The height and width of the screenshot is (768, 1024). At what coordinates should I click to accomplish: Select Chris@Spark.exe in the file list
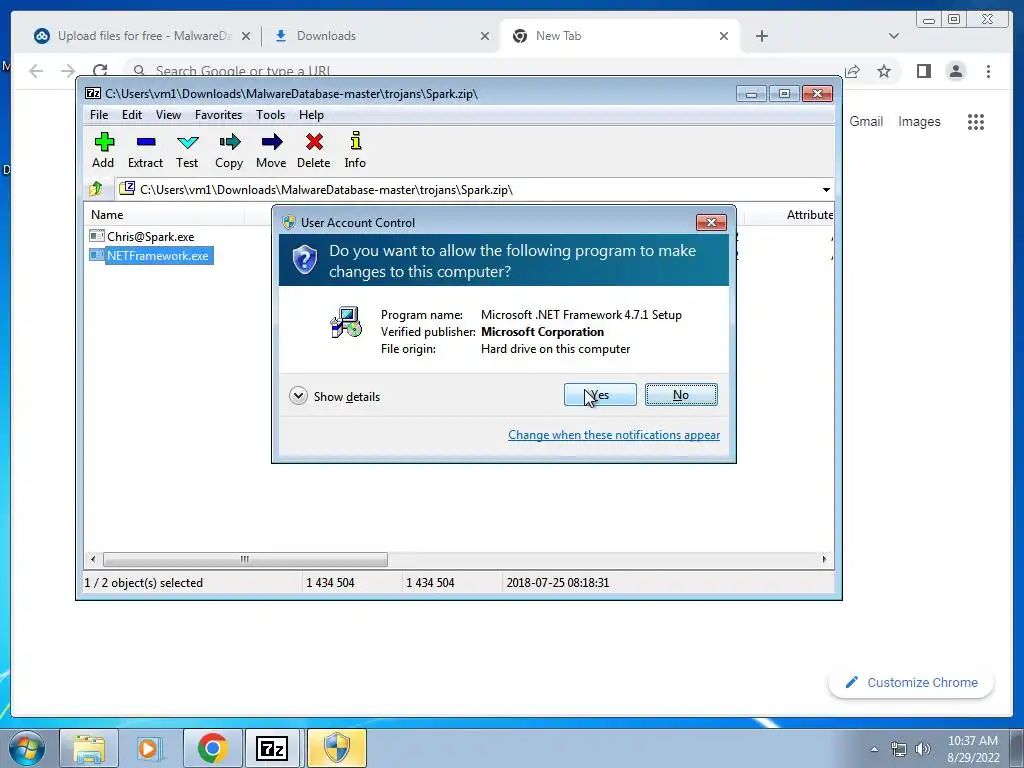[x=142, y=236]
